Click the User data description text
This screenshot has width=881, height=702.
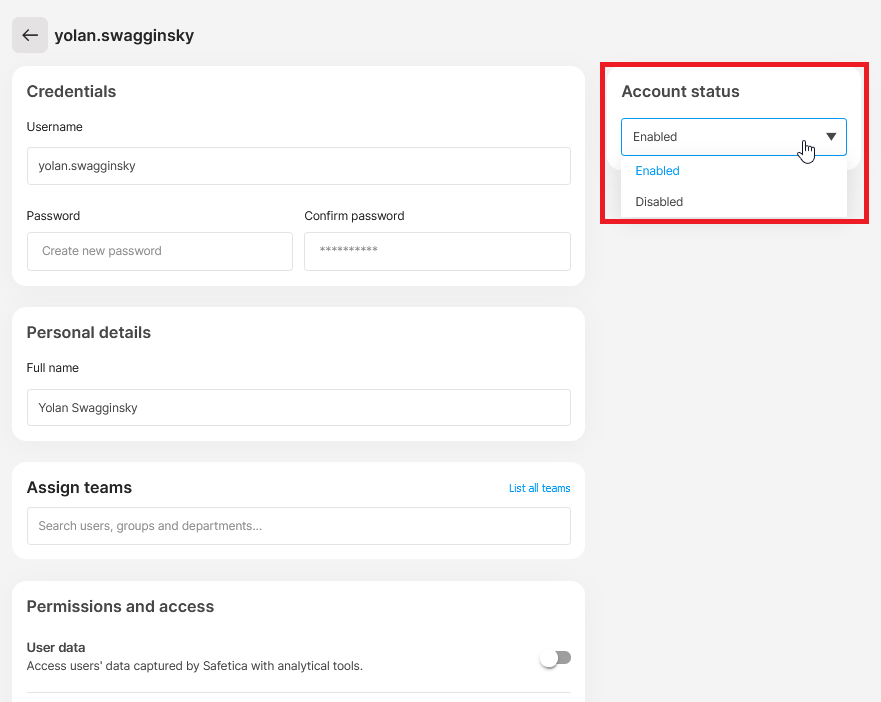194,666
